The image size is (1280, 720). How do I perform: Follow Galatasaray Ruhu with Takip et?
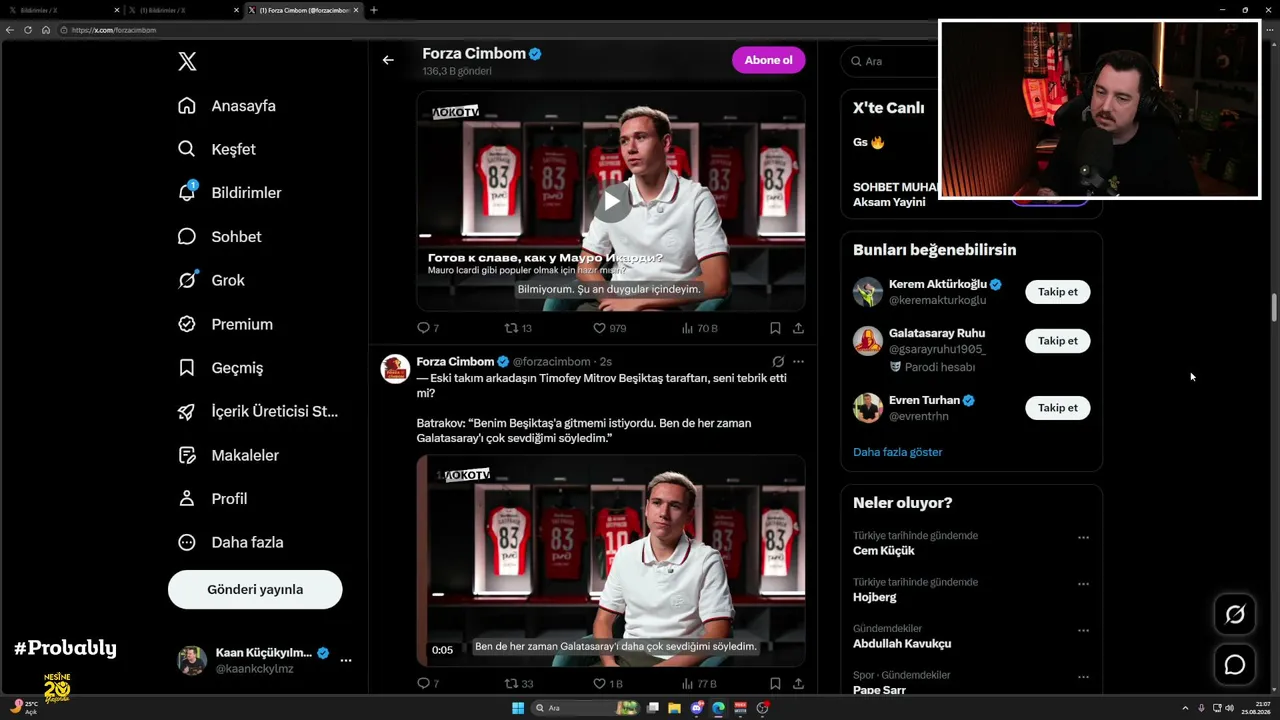tap(1057, 341)
